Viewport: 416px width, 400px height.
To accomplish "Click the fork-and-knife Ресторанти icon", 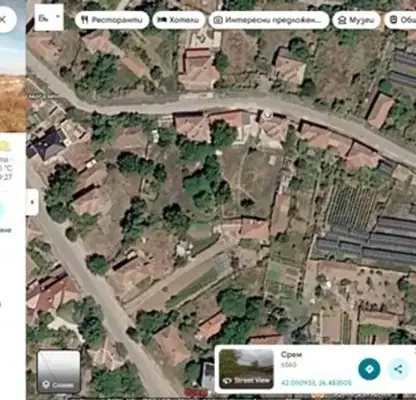I will coord(85,20).
